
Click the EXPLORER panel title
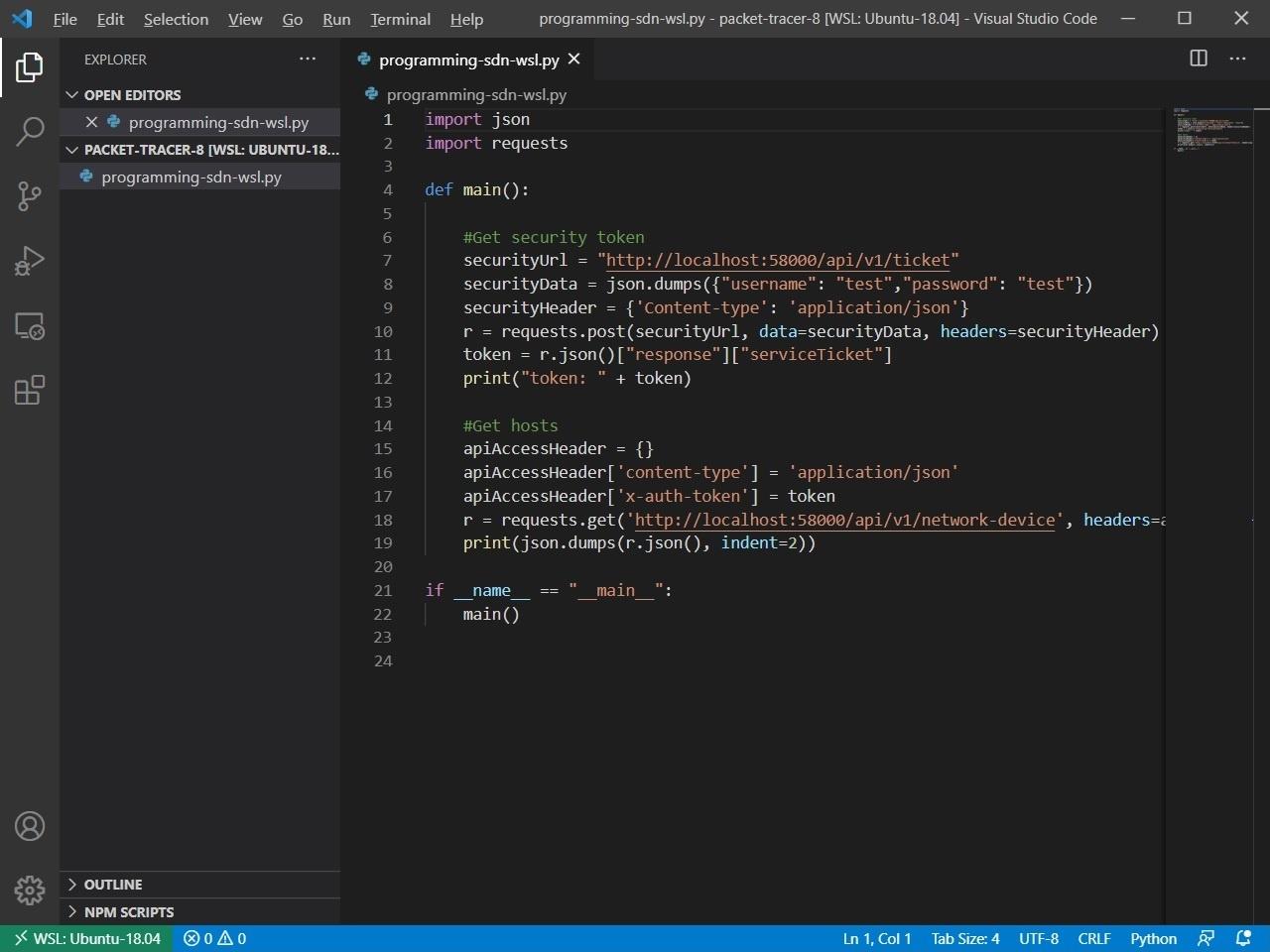[x=115, y=59]
